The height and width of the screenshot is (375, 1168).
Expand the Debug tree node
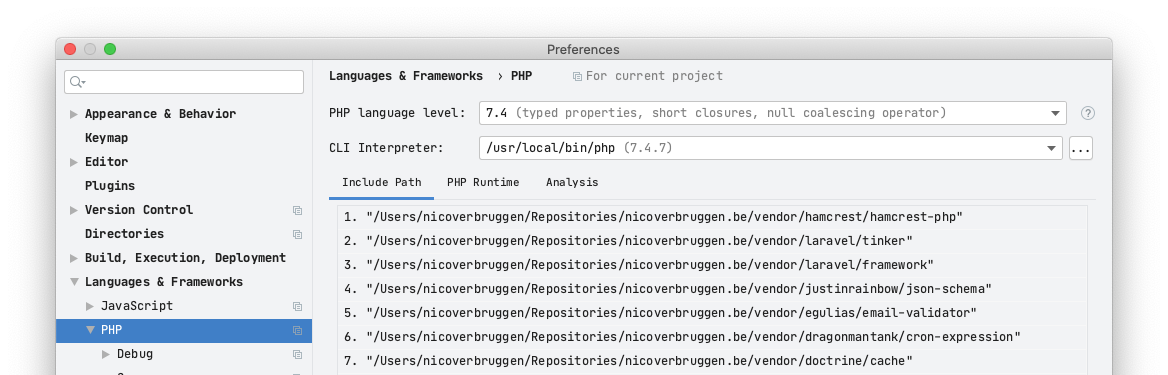tap(106, 354)
